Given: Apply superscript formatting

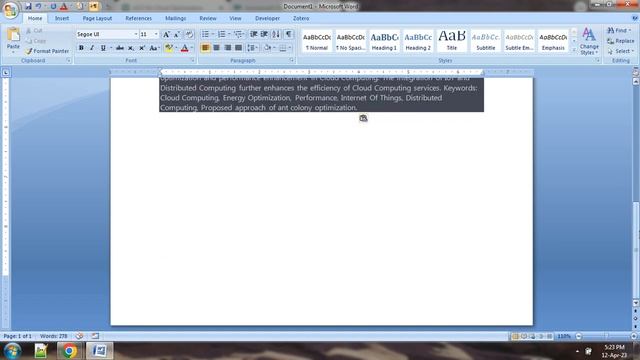Looking at the screenshot, I should click(x=142, y=48).
